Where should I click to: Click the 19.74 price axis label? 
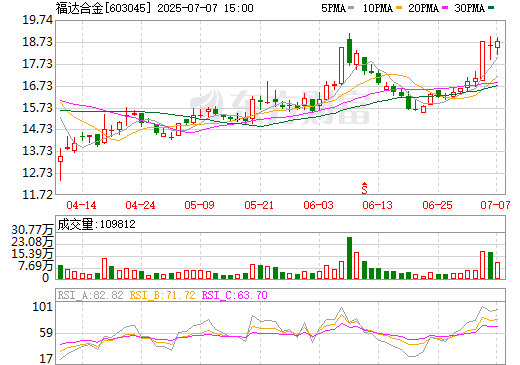pos(37,20)
